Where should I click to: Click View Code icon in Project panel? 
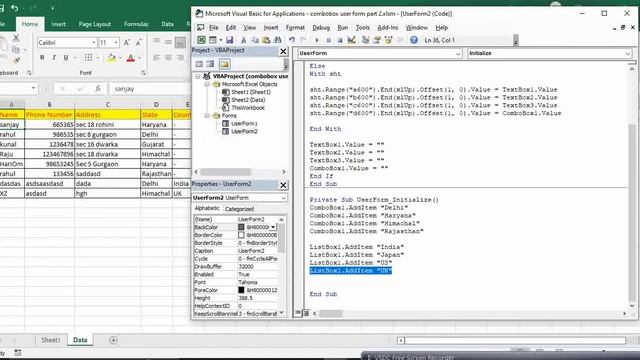[199, 64]
